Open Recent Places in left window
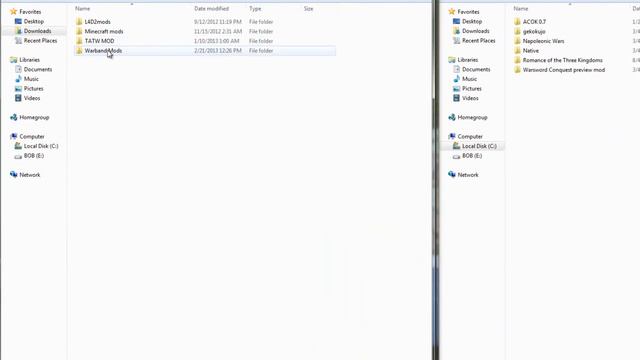 (x=40, y=40)
